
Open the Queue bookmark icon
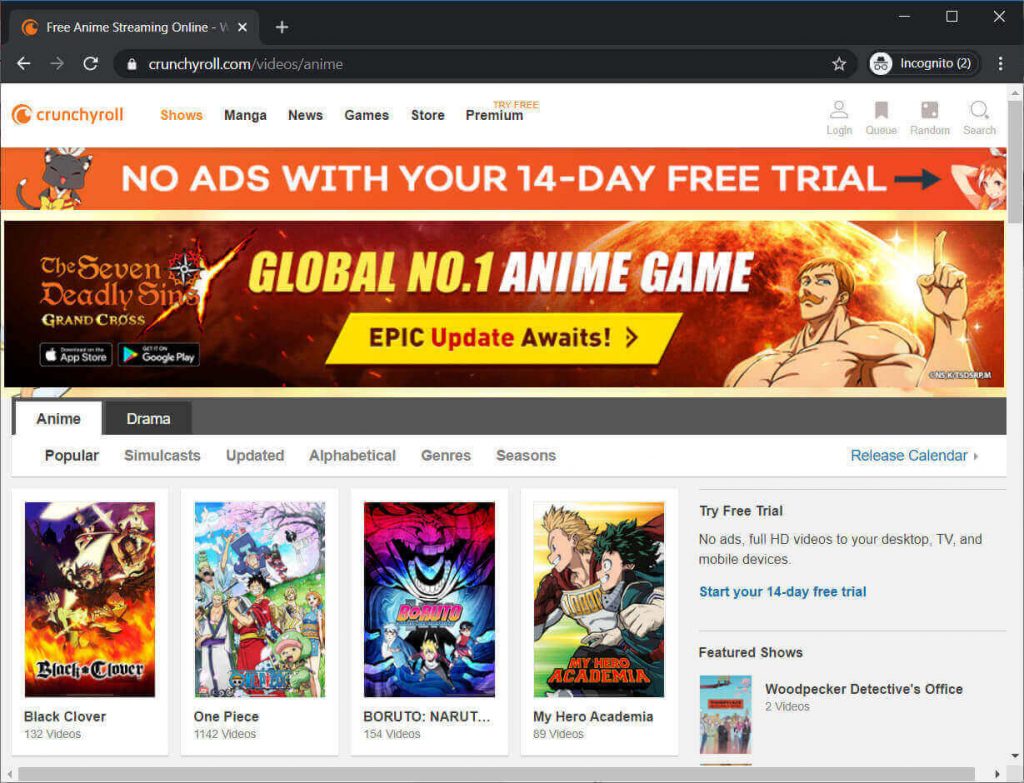[881, 118]
